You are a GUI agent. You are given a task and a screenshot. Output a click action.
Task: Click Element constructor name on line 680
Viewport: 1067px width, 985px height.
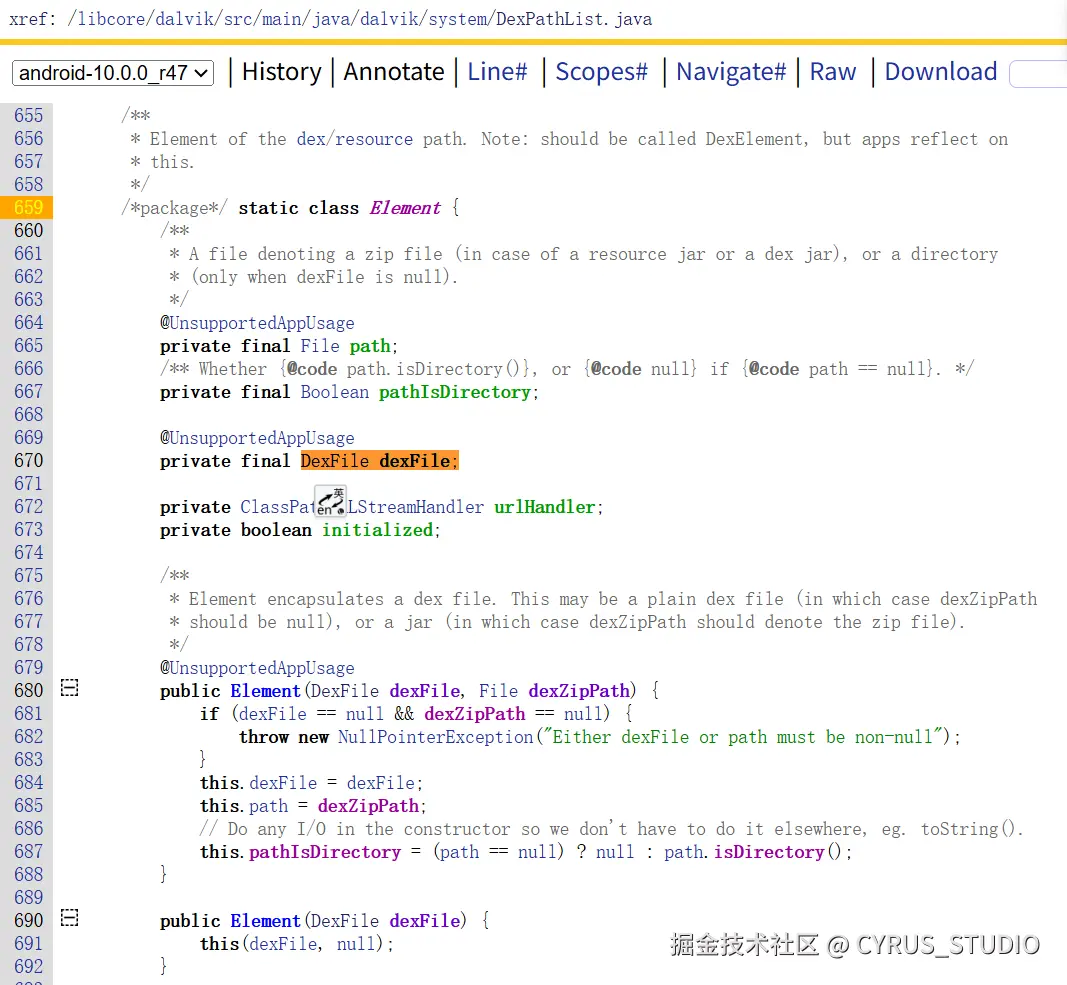point(265,691)
